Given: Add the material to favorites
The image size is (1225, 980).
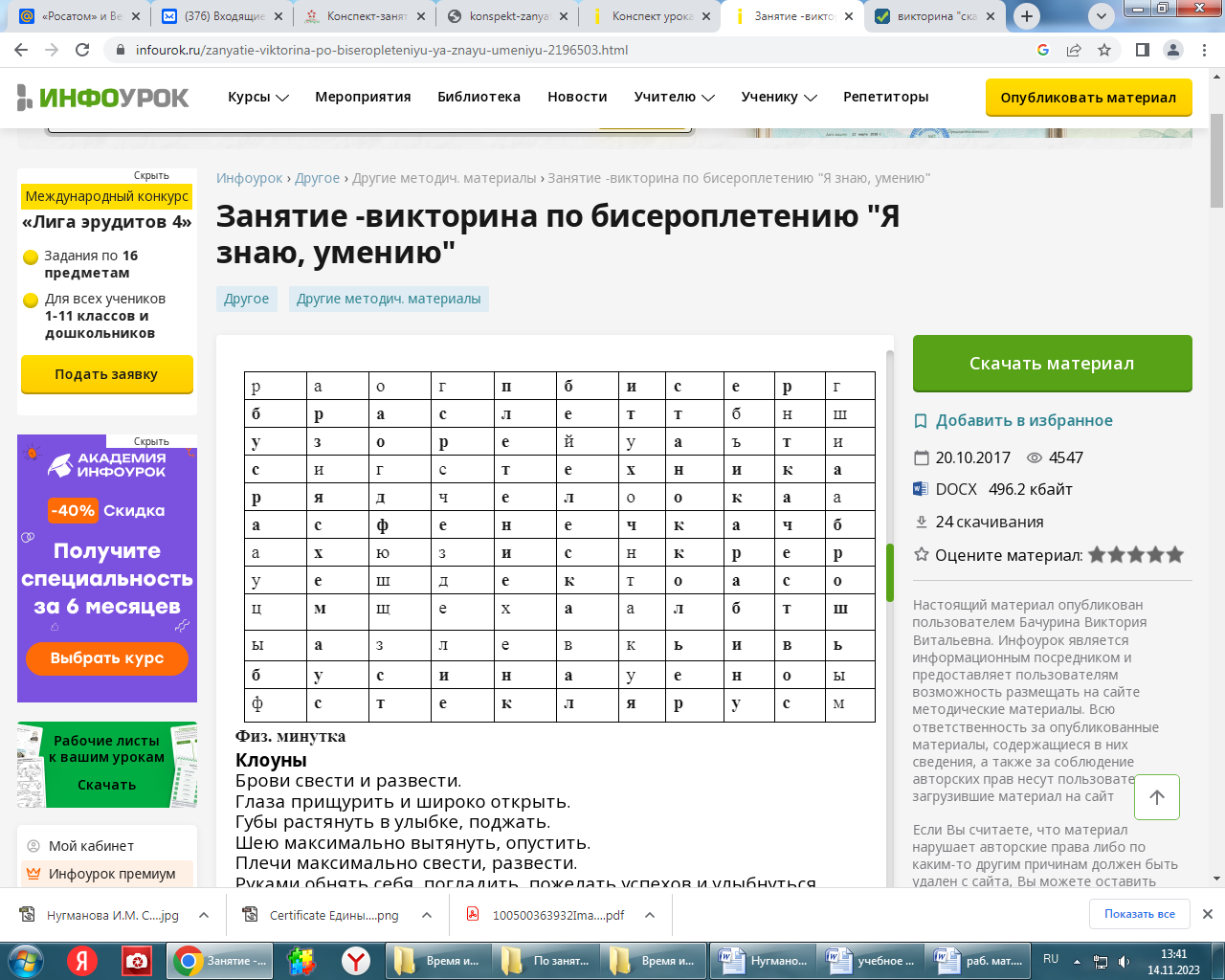Looking at the screenshot, I should click(1023, 420).
